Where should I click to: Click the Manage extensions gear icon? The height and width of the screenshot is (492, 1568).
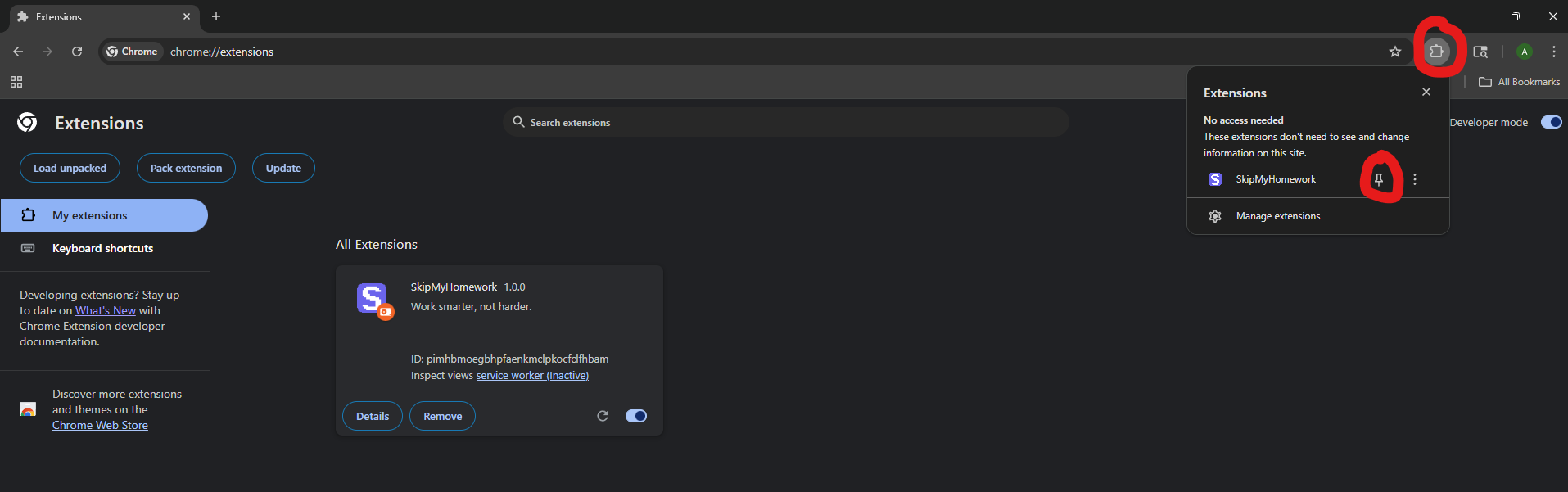1215,216
